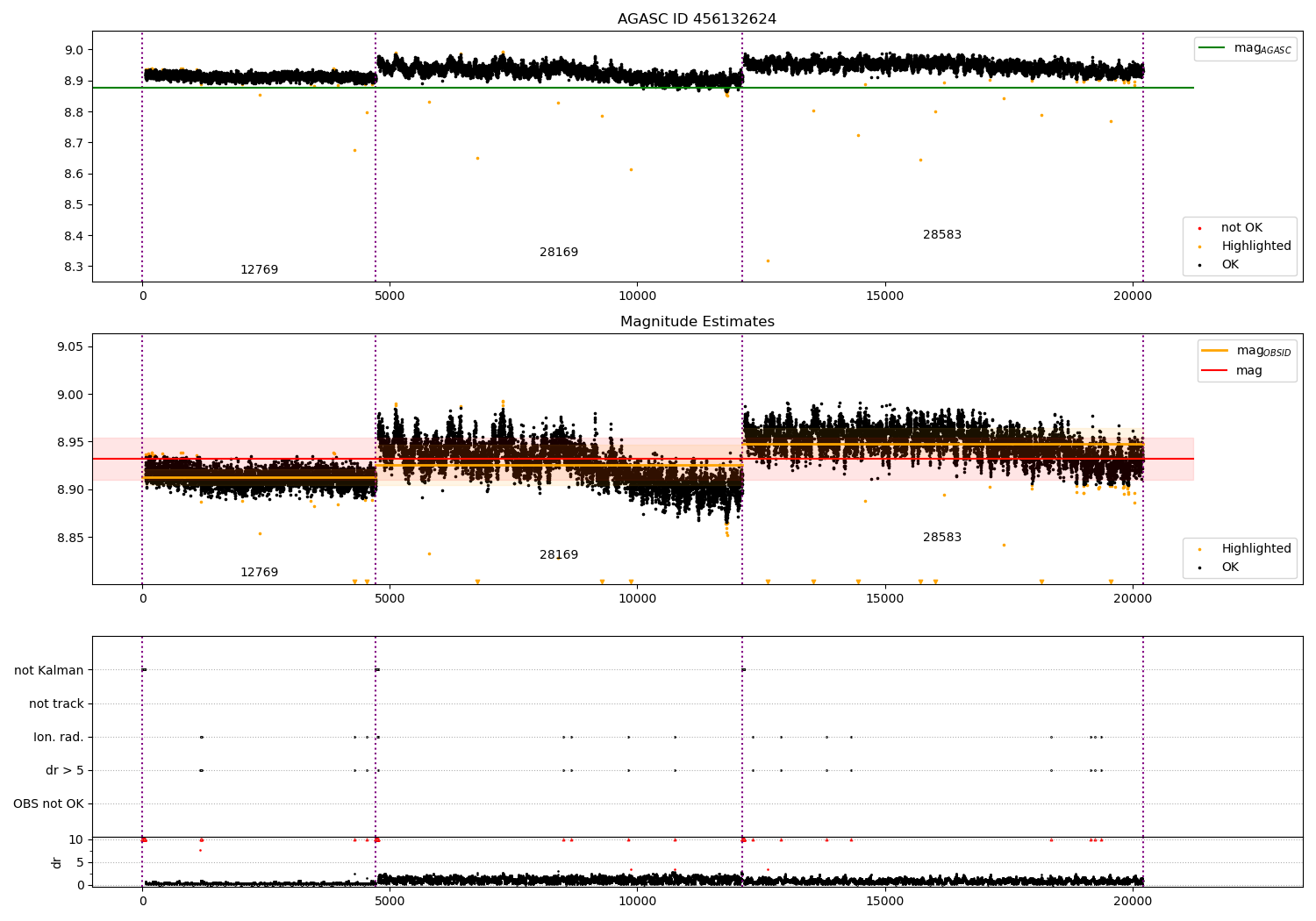1316x921 pixels.
Task: Click 'OK' legend entry in Magnitude Estimates plot
Action: [1219, 568]
